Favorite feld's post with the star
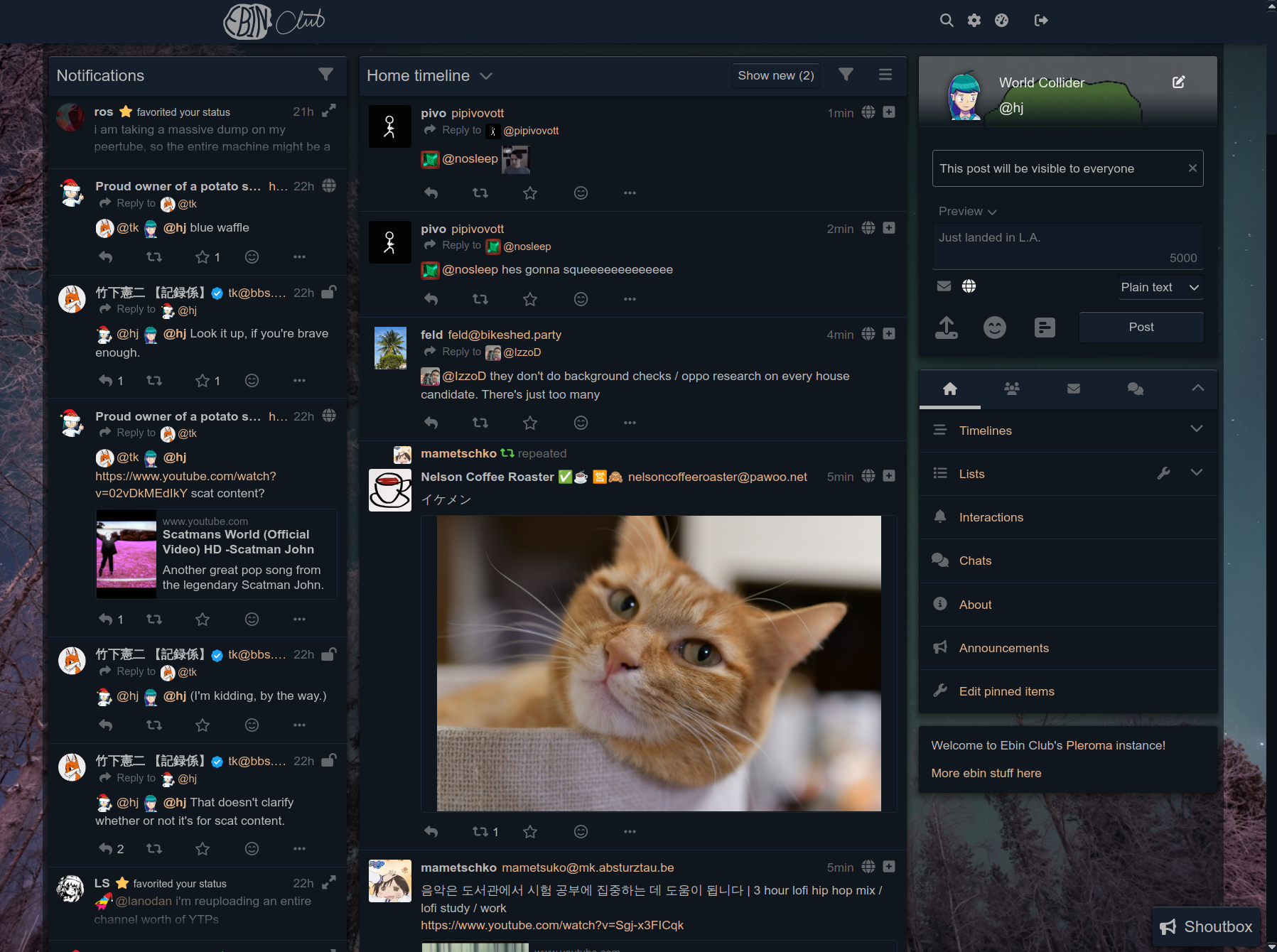Image resolution: width=1277 pixels, height=952 pixels. coord(530,423)
